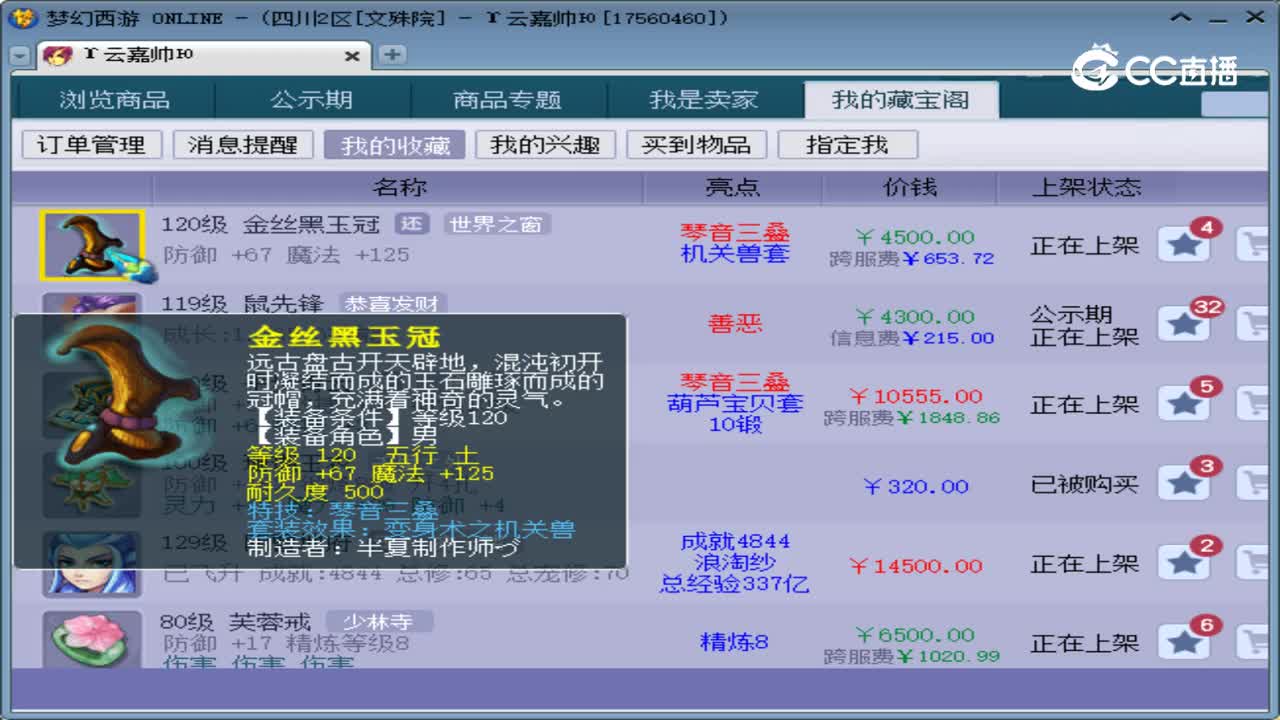Viewport: 1280px width, 720px height.
Task: Click the 亮点 column header
Action: (x=733, y=187)
